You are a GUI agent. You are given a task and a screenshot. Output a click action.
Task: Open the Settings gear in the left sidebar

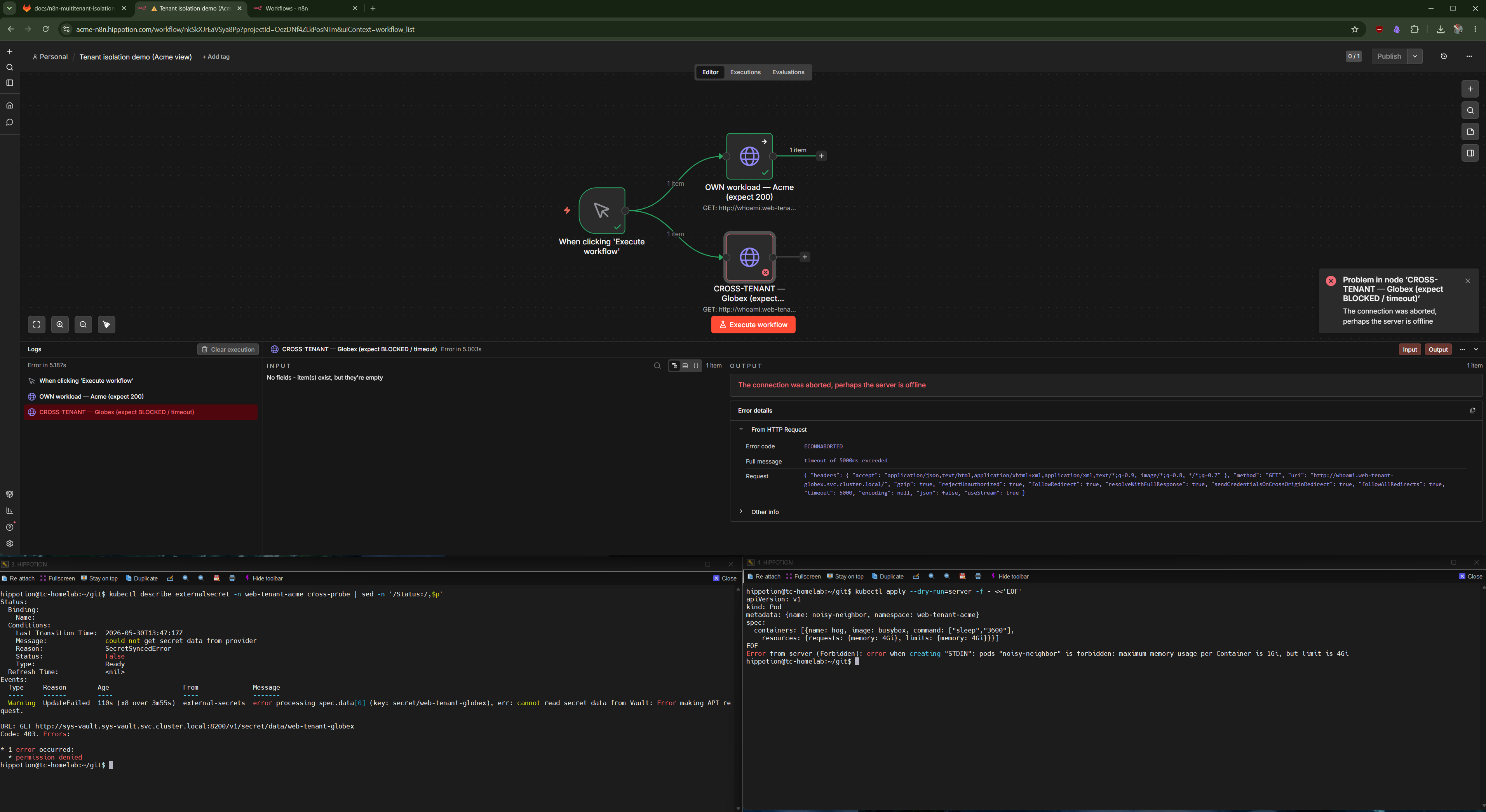tap(10, 544)
